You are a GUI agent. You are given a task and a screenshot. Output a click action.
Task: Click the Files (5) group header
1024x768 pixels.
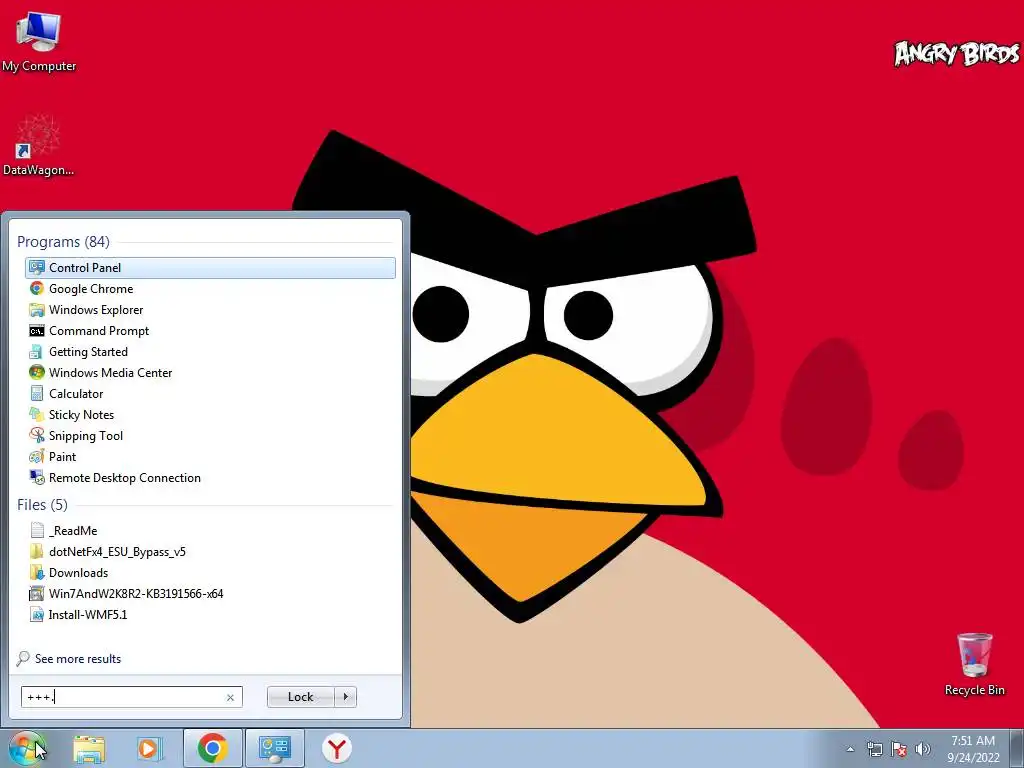coord(42,505)
